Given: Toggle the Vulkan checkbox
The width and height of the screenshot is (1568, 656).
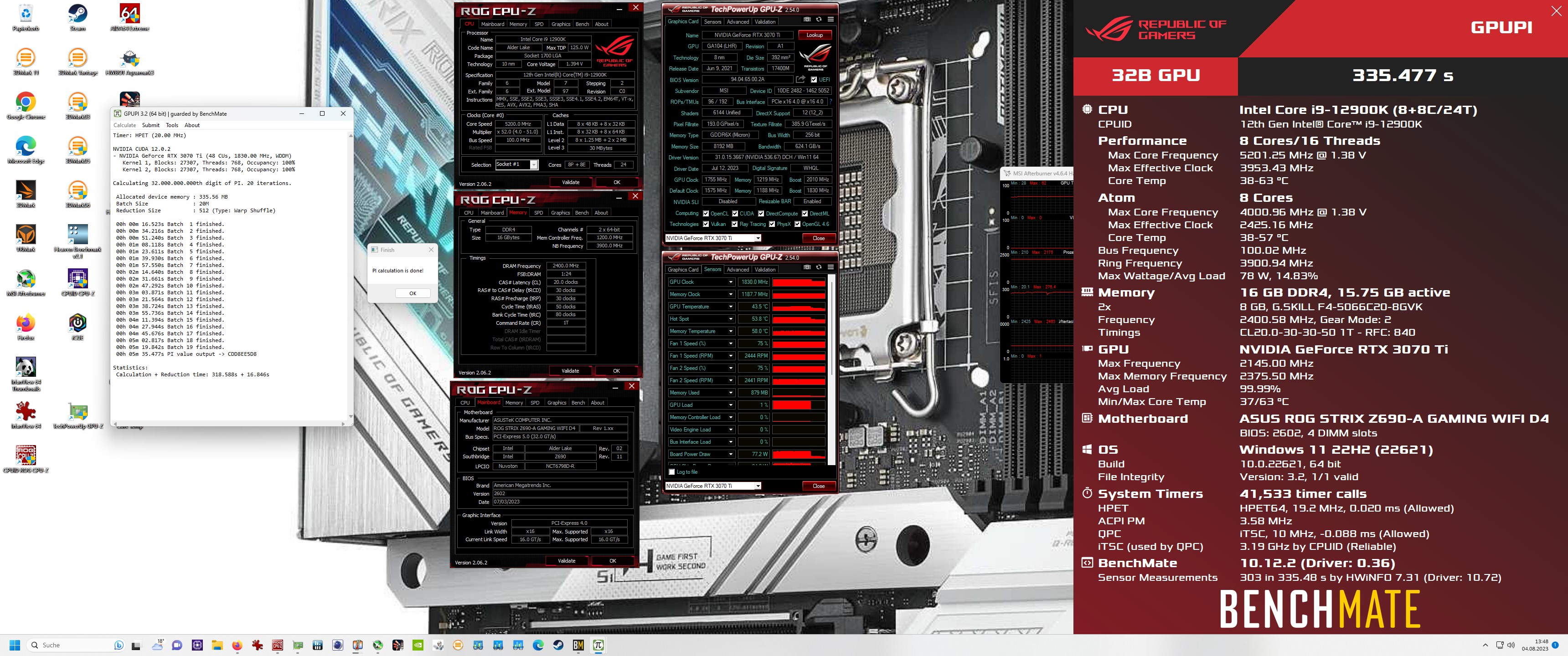Looking at the screenshot, I should coord(706,224).
